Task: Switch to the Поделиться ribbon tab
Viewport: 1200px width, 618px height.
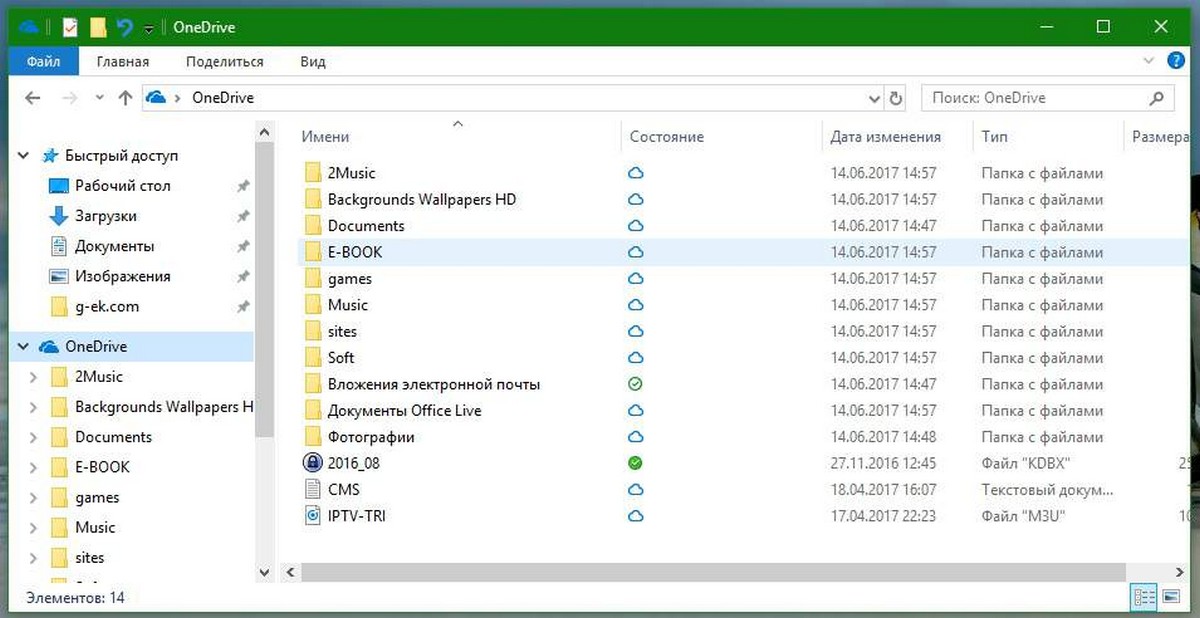Action: point(225,62)
